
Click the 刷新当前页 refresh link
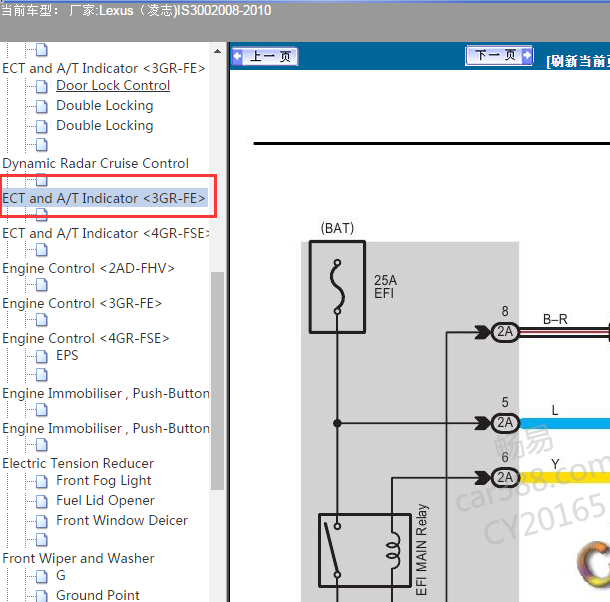click(578, 60)
